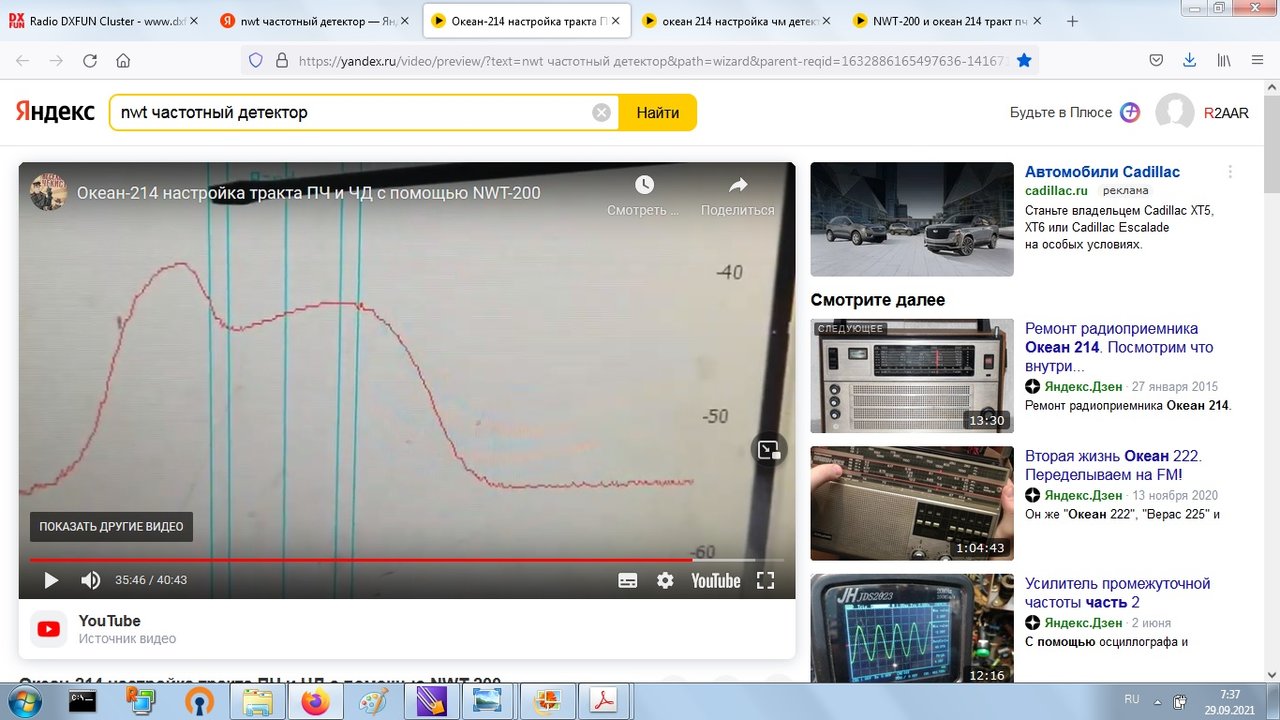Open video title 'Океан-214 настройка тракта ПЧ' link
1280x720 pixels.
309,193
